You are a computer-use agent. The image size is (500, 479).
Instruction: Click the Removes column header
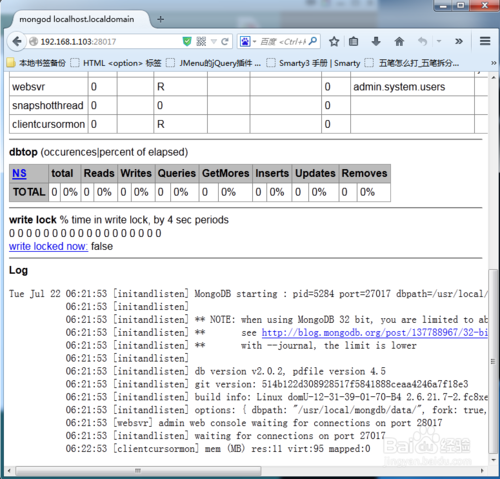(x=365, y=173)
